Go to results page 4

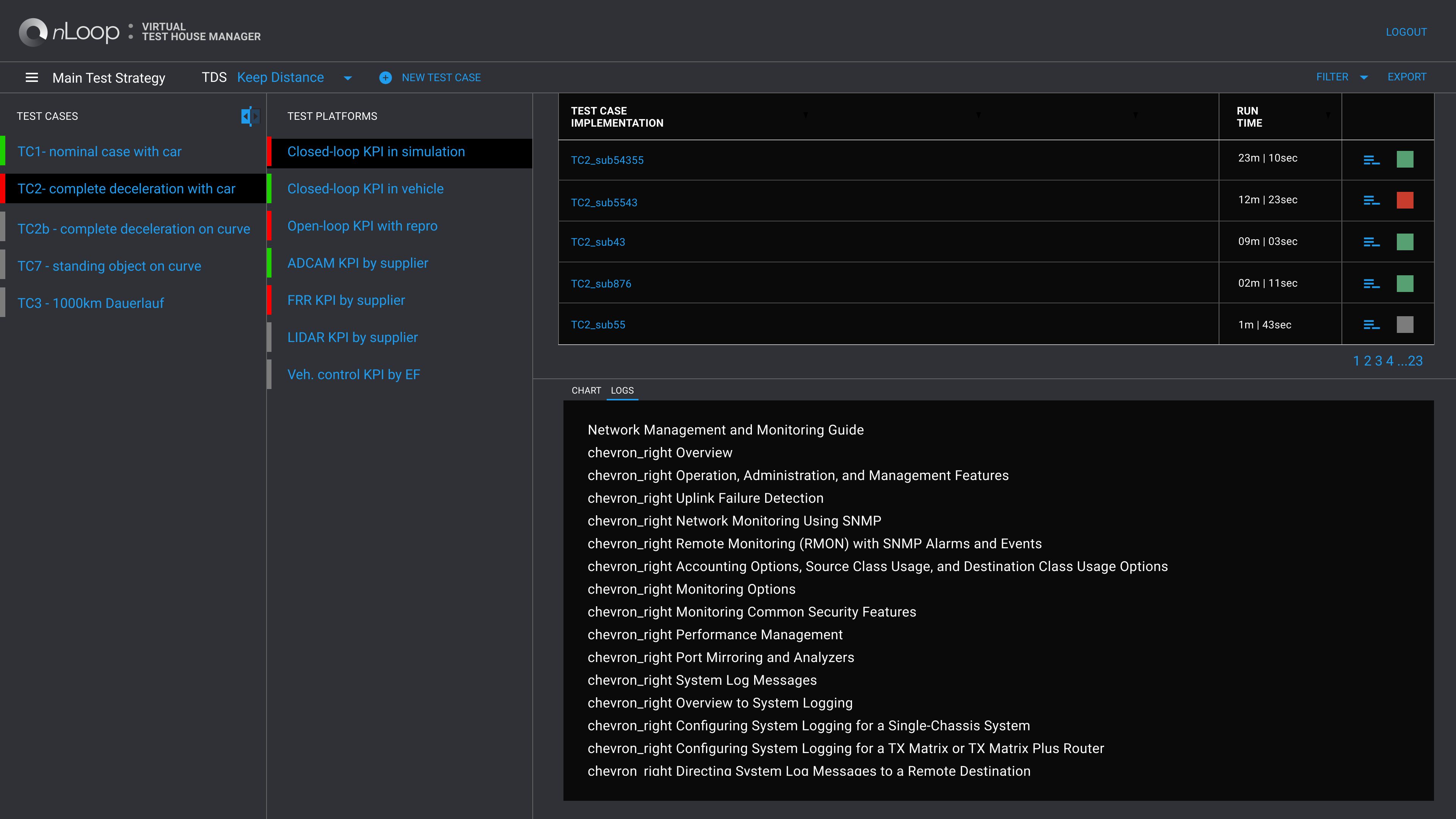(x=1390, y=361)
